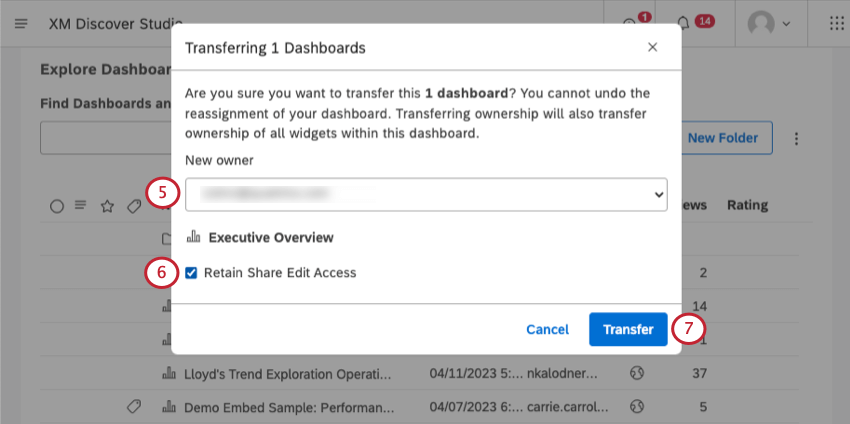Viewport: 850px width, 424px height.
Task: Open the New owner dropdown
Action: pyautogui.click(x=426, y=194)
